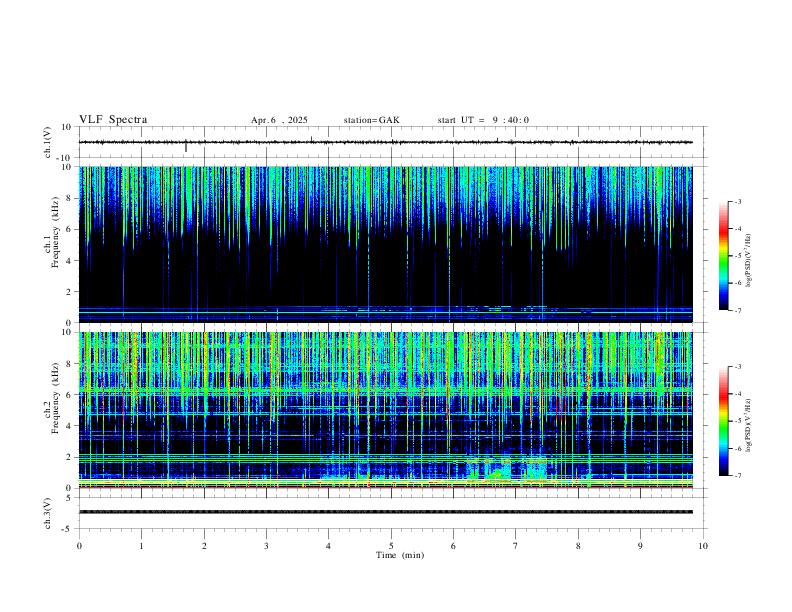Select the "start UT = 9 :40: 0" text

pos(483,120)
